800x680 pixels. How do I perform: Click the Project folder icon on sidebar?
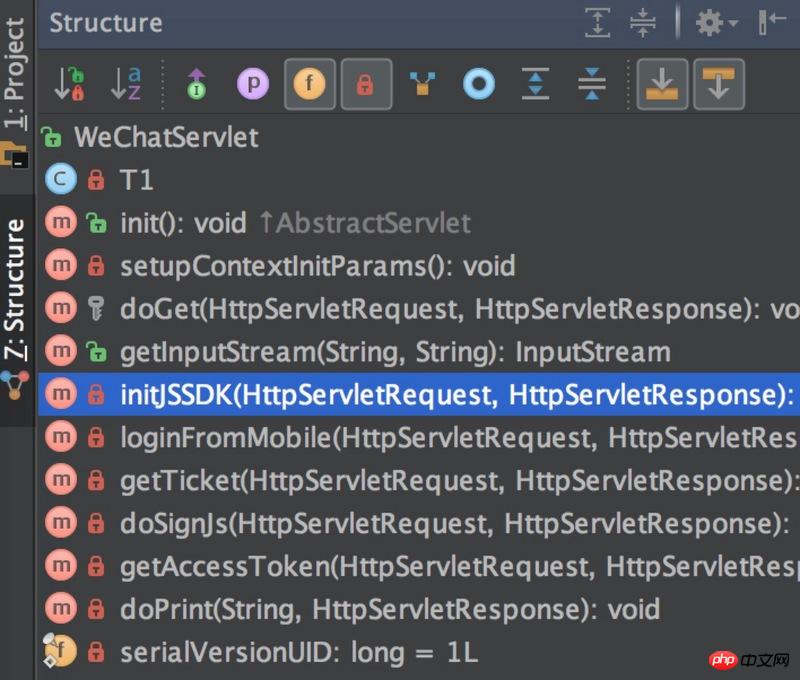tap(14, 156)
